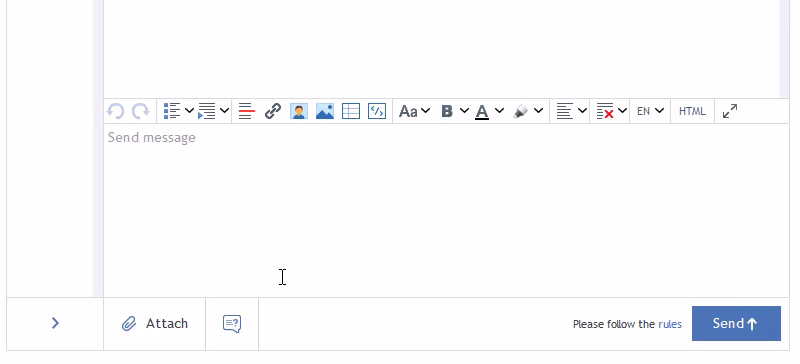Insert a code block
Viewport: 800px width, 364px height.
click(x=377, y=111)
